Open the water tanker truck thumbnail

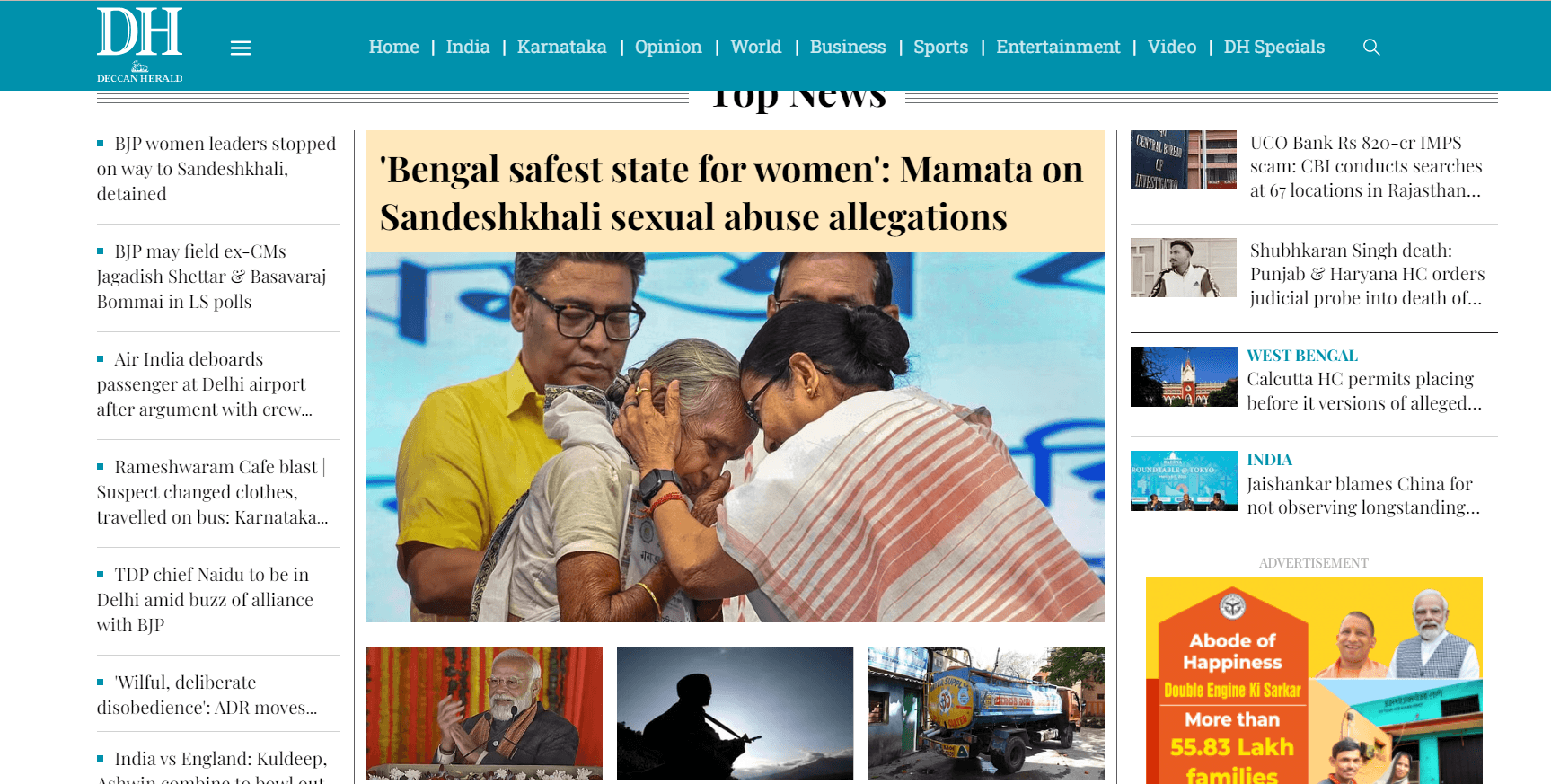(x=986, y=713)
